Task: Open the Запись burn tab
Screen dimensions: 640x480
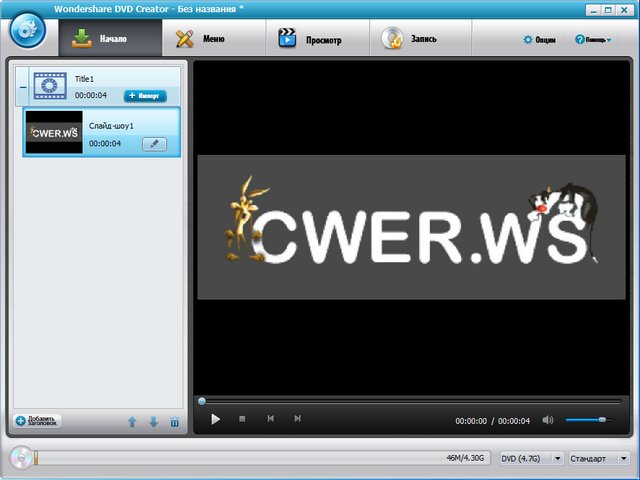Action: point(420,38)
